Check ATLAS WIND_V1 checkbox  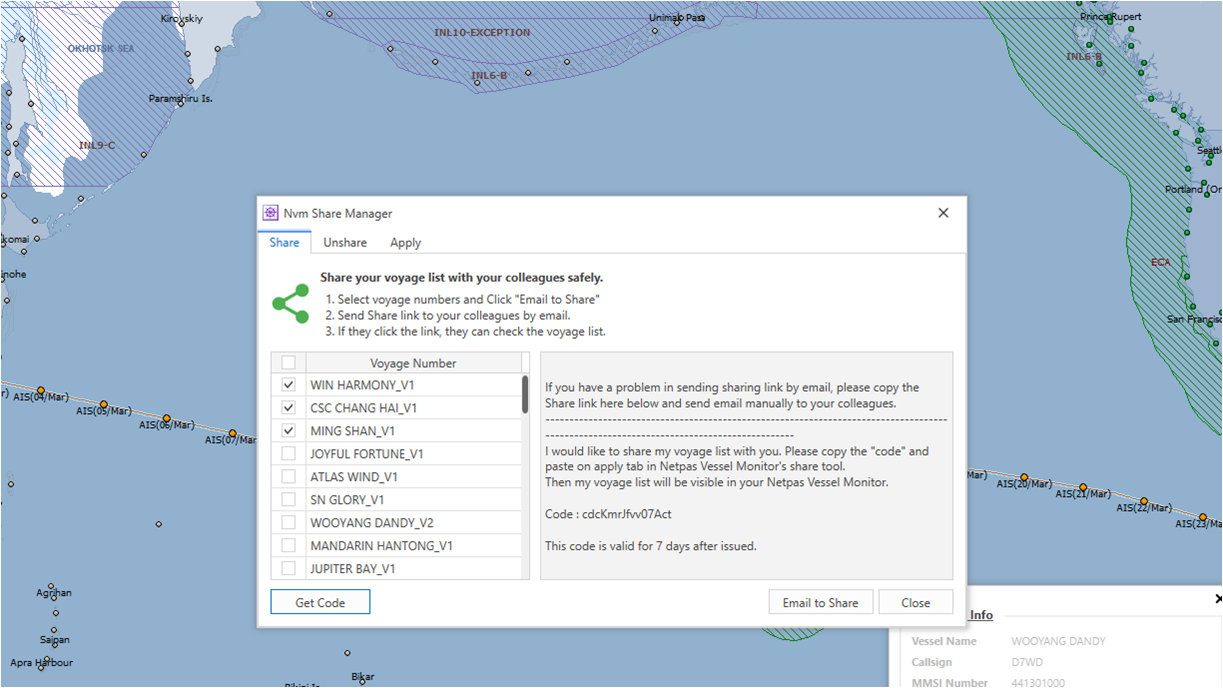(x=288, y=477)
